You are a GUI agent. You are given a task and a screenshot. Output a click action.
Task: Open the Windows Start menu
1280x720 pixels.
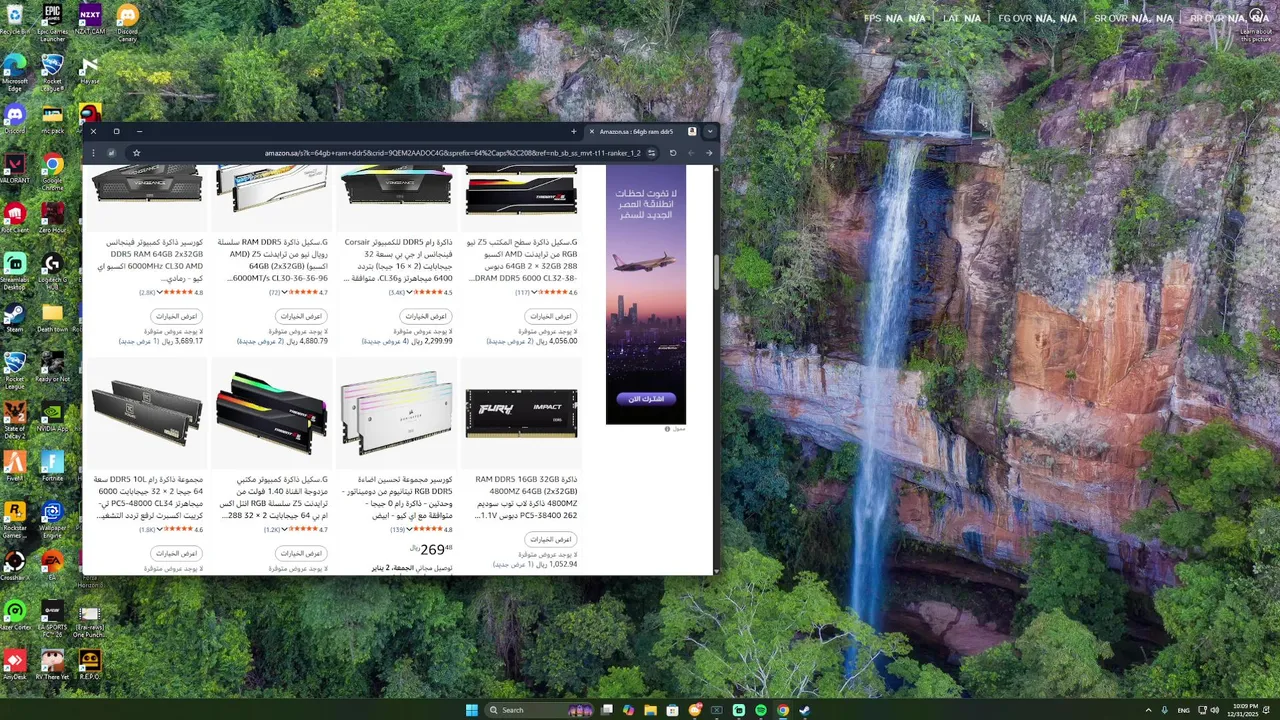471,710
